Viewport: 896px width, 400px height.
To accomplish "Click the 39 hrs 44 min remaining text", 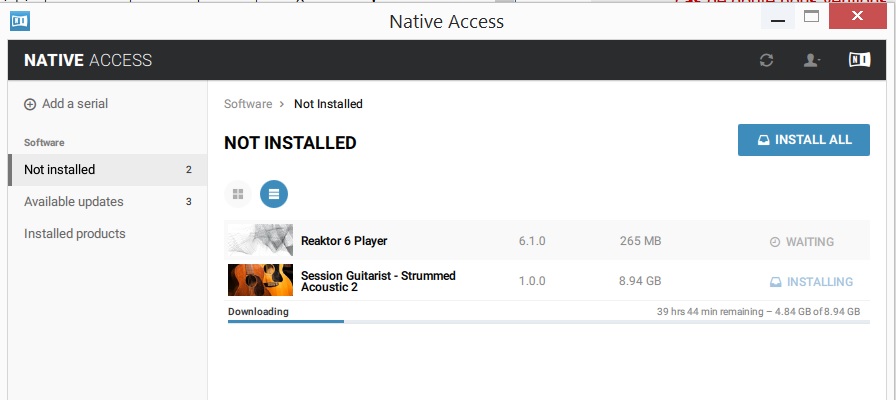I will tap(710, 312).
